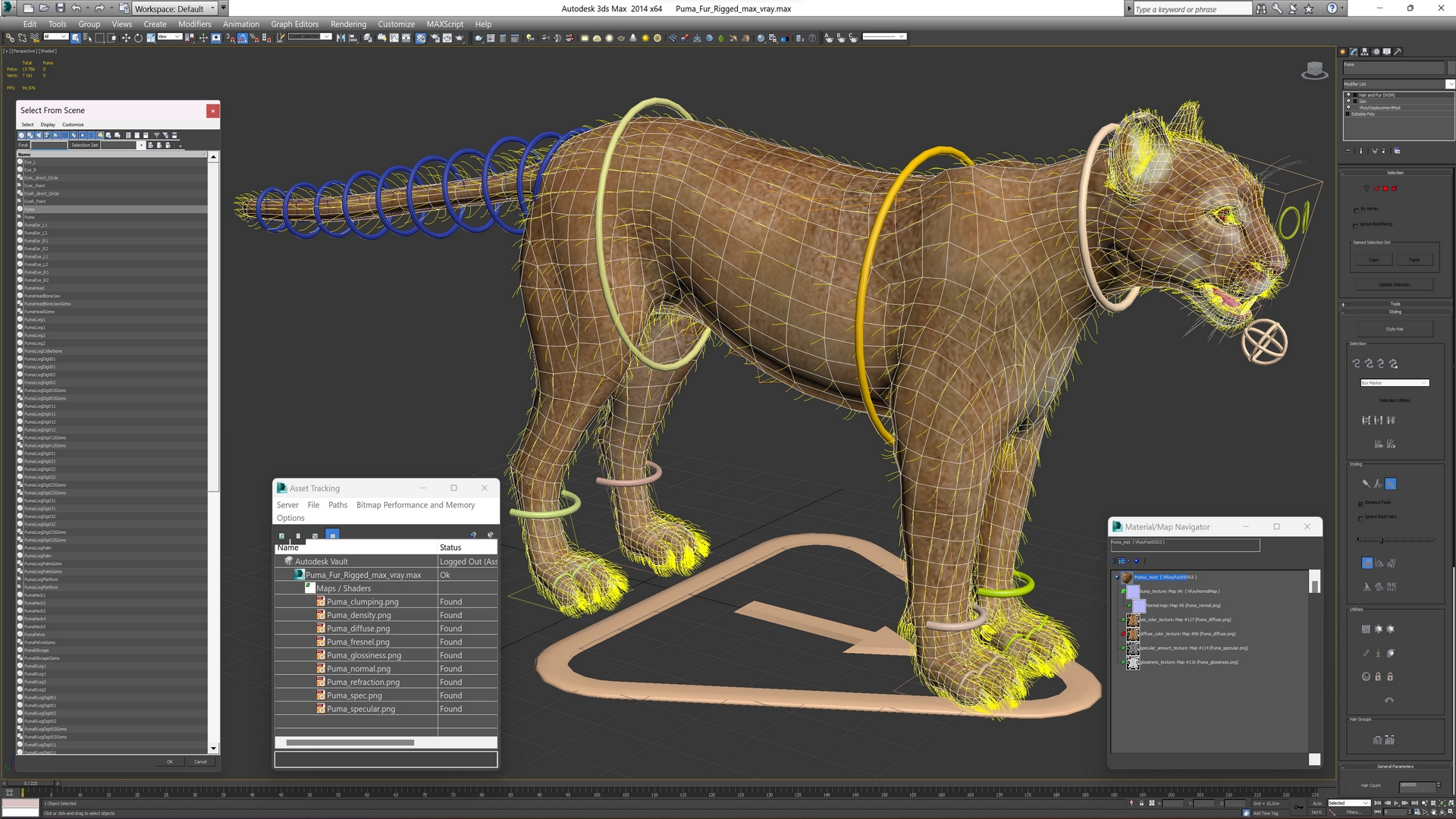The width and height of the screenshot is (1456, 819).
Task: Click the Style Hair button
Action: coord(1395,329)
